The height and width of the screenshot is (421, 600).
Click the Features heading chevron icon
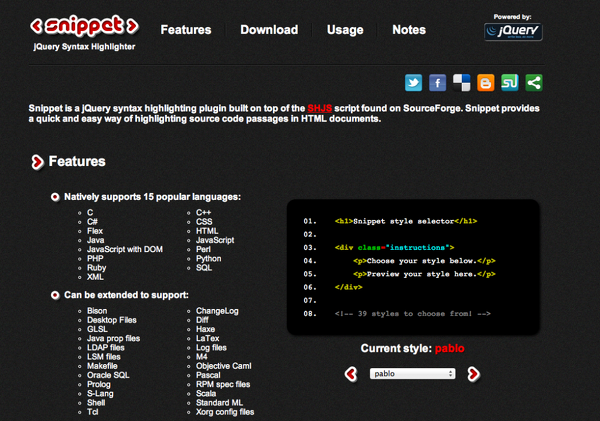pos(38,162)
